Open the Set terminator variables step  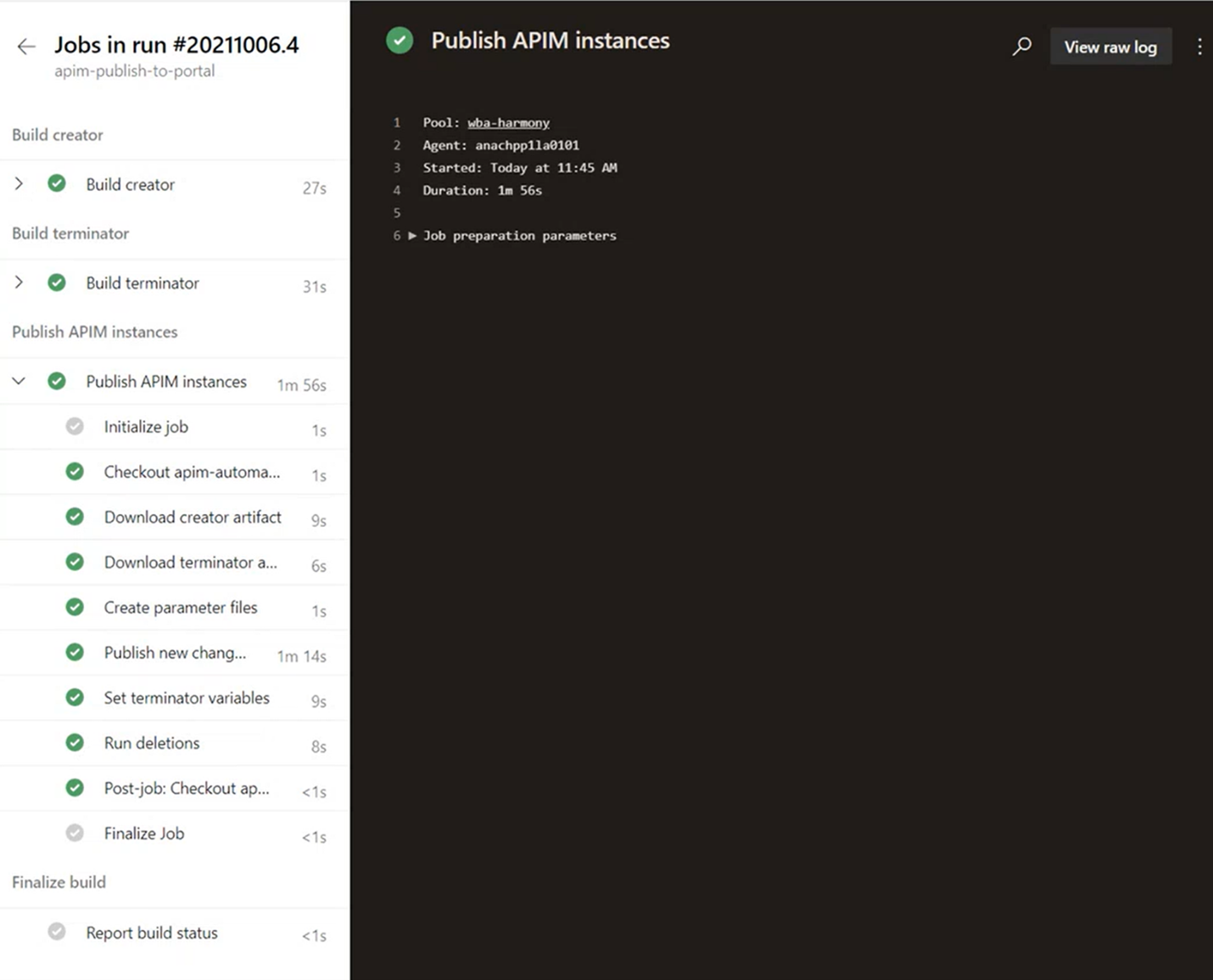coord(187,697)
